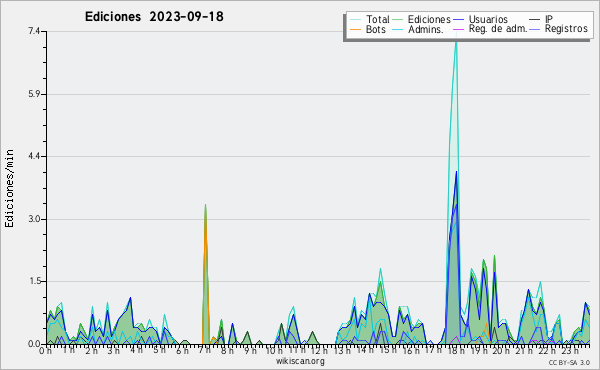Click the Reg. de adm. legend entry
Image resolution: width=600 pixels, height=370 pixels.
click(x=490, y=29)
